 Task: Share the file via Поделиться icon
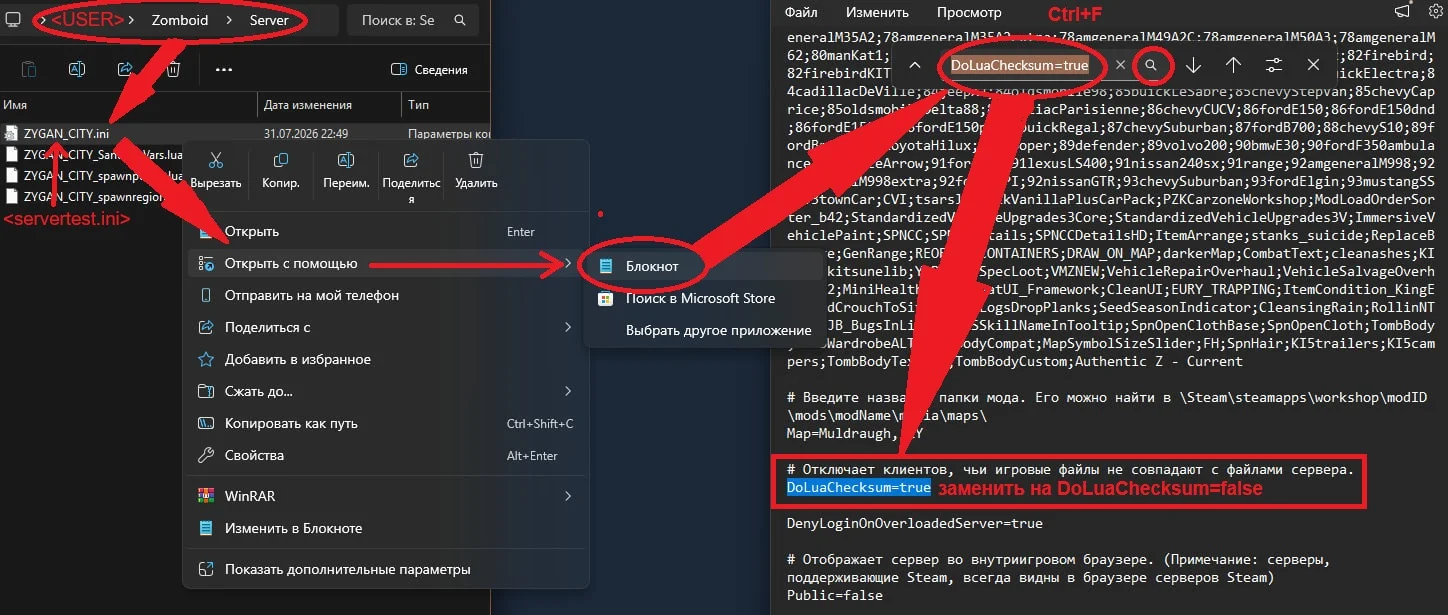pos(411,160)
